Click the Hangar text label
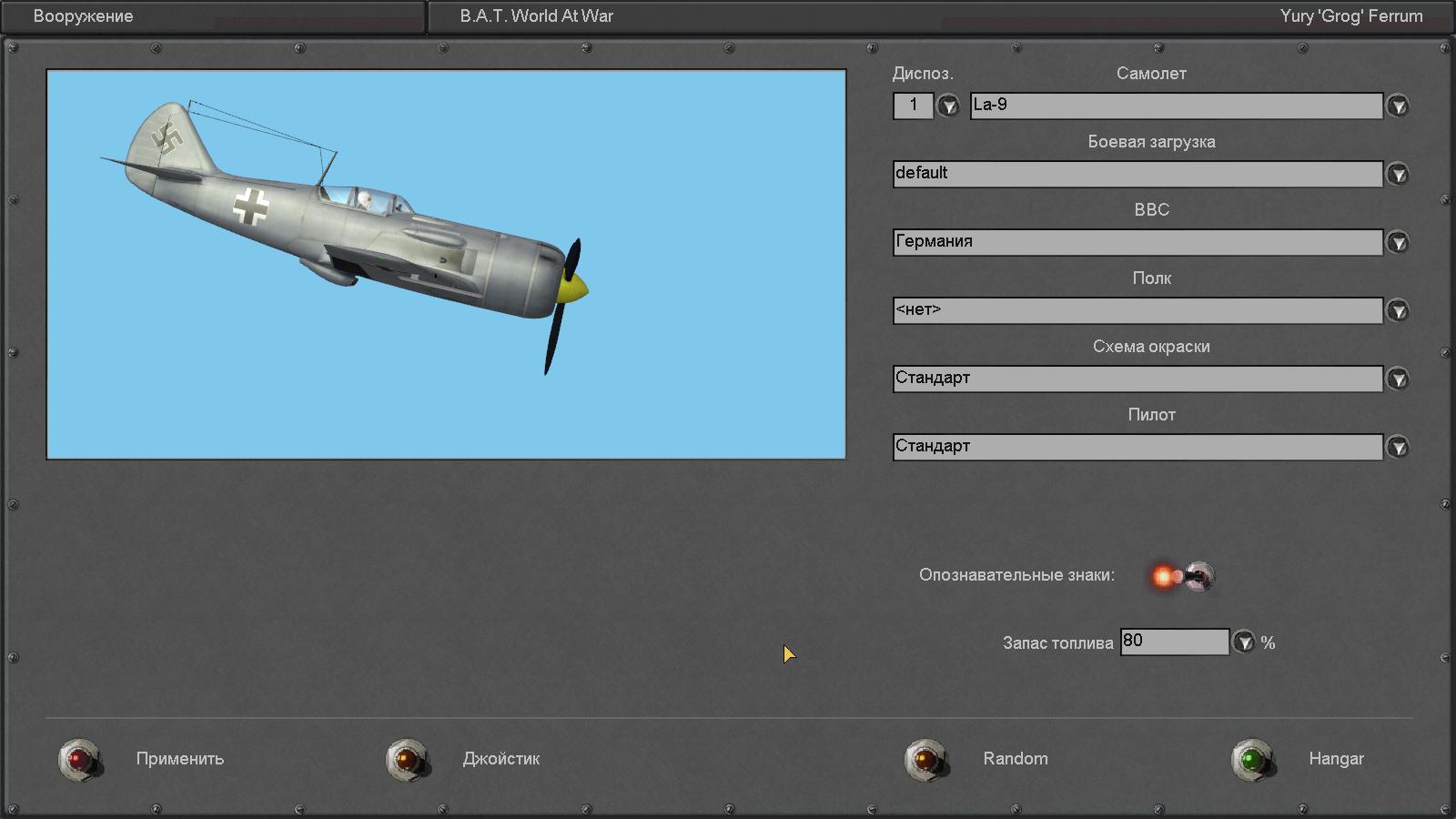 pyautogui.click(x=1335, y=759)
